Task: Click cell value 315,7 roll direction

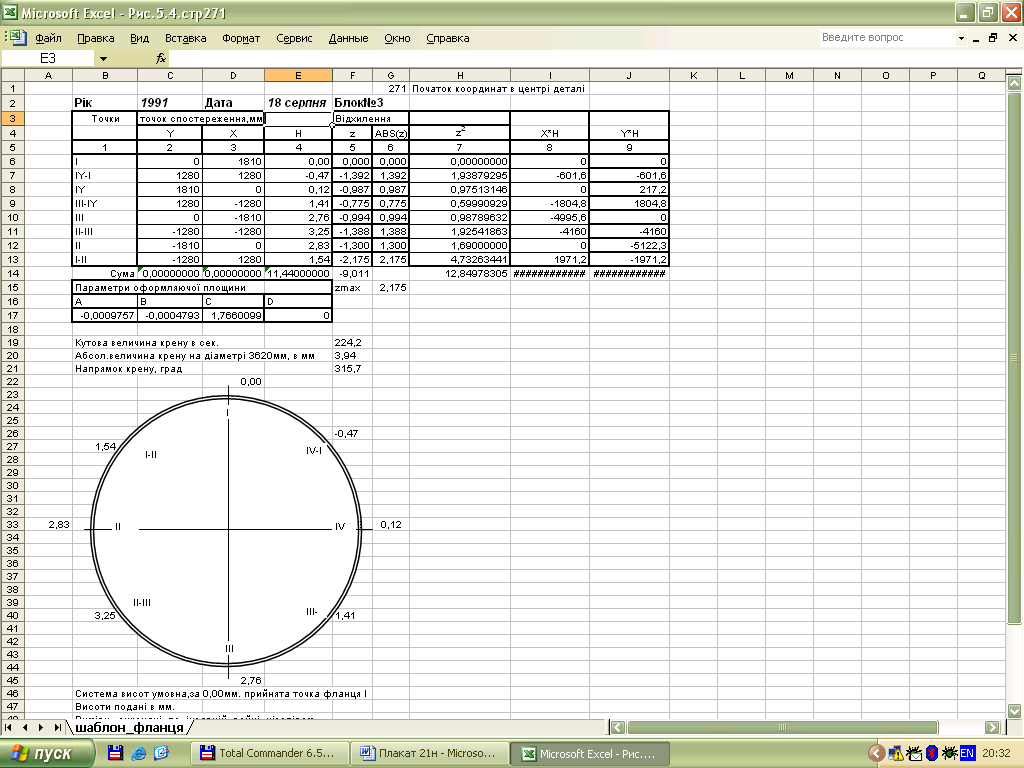Action: [x=352, y=368]
